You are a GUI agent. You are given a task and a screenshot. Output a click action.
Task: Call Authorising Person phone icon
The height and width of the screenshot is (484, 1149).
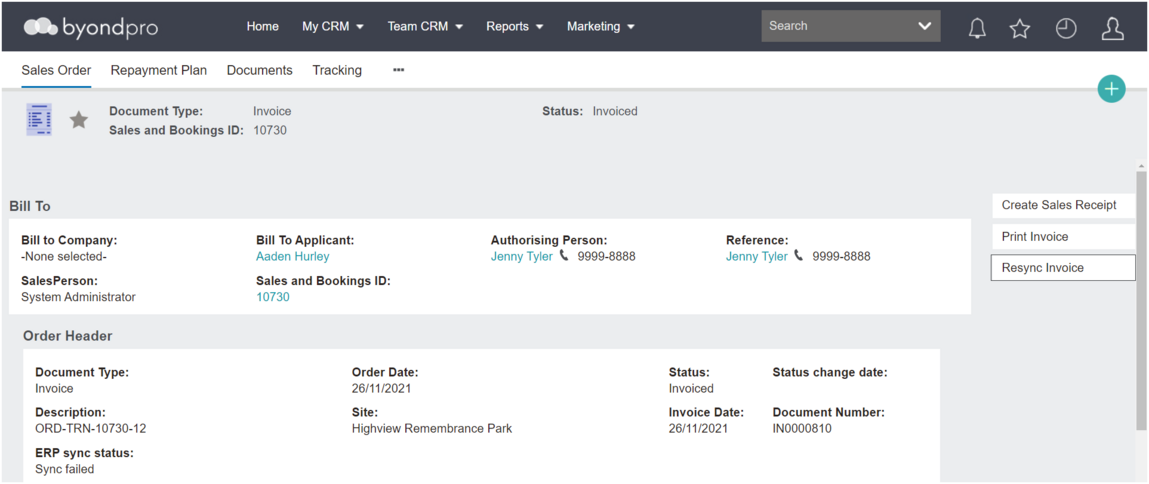(x=564, y=256)
